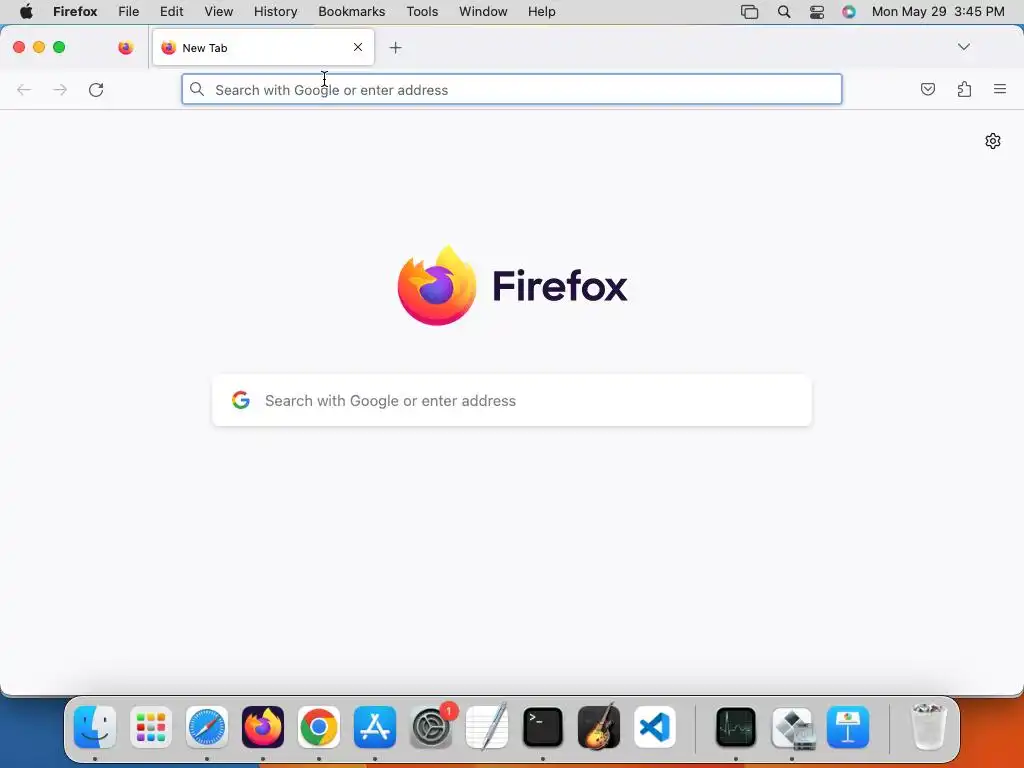Screen dimensions: 1024x768
Task: Open the Firefox application hamburger menu
Action: coord(1000,89)
